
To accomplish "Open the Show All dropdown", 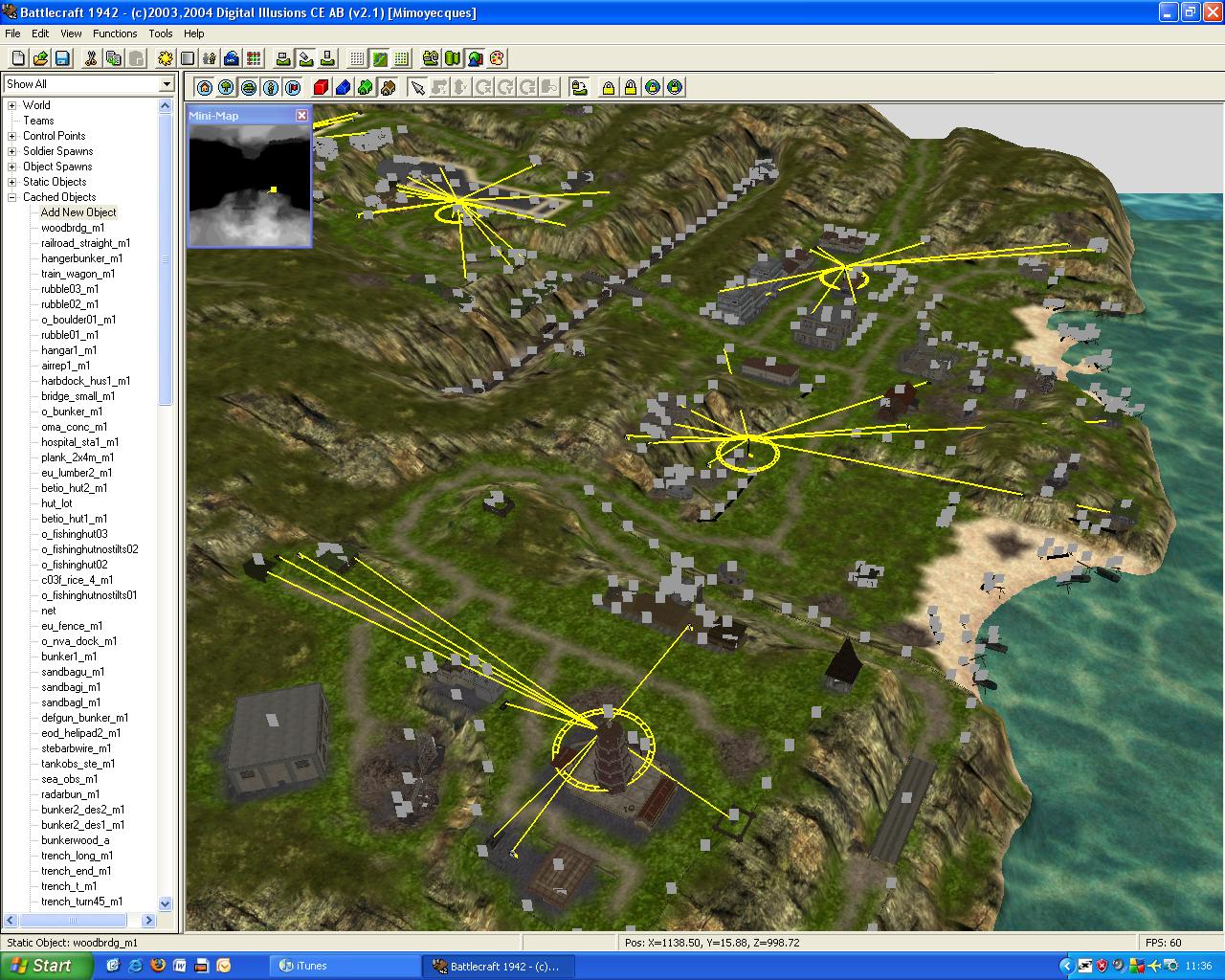I will click(x=166, y=84).
